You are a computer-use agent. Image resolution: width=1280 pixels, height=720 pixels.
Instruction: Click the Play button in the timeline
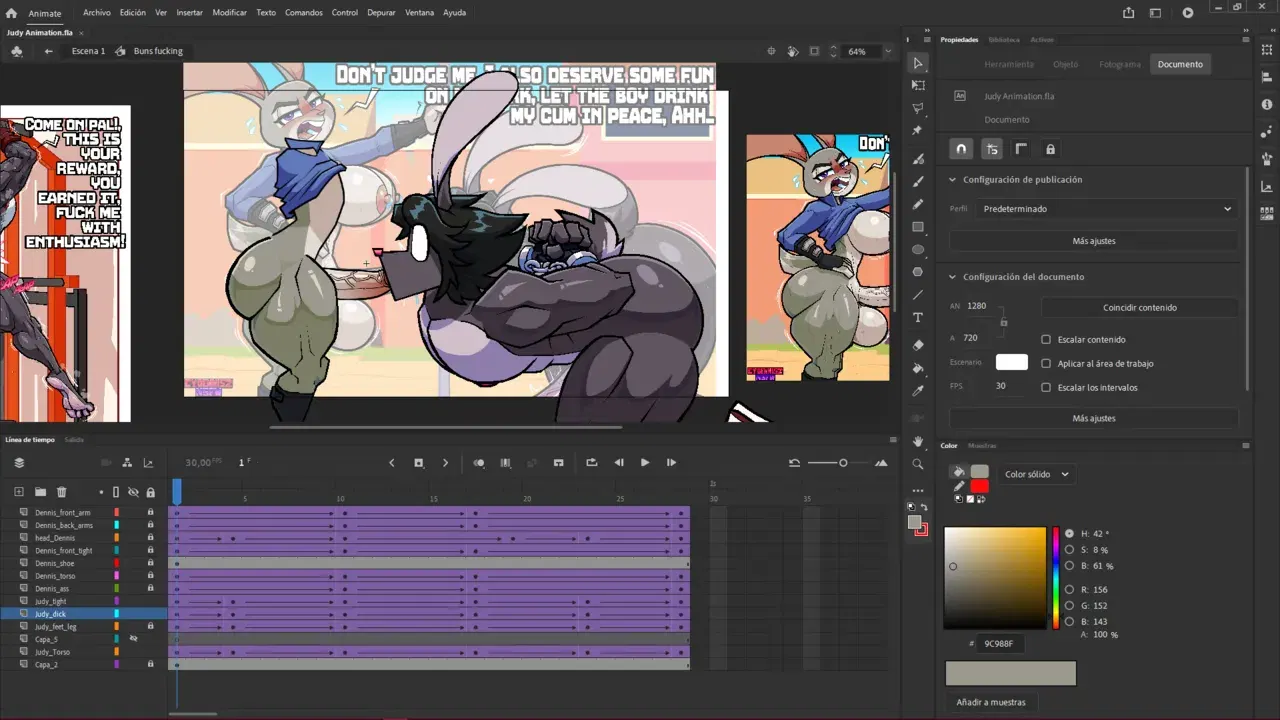pyautogui.click(x=645, y=463)
